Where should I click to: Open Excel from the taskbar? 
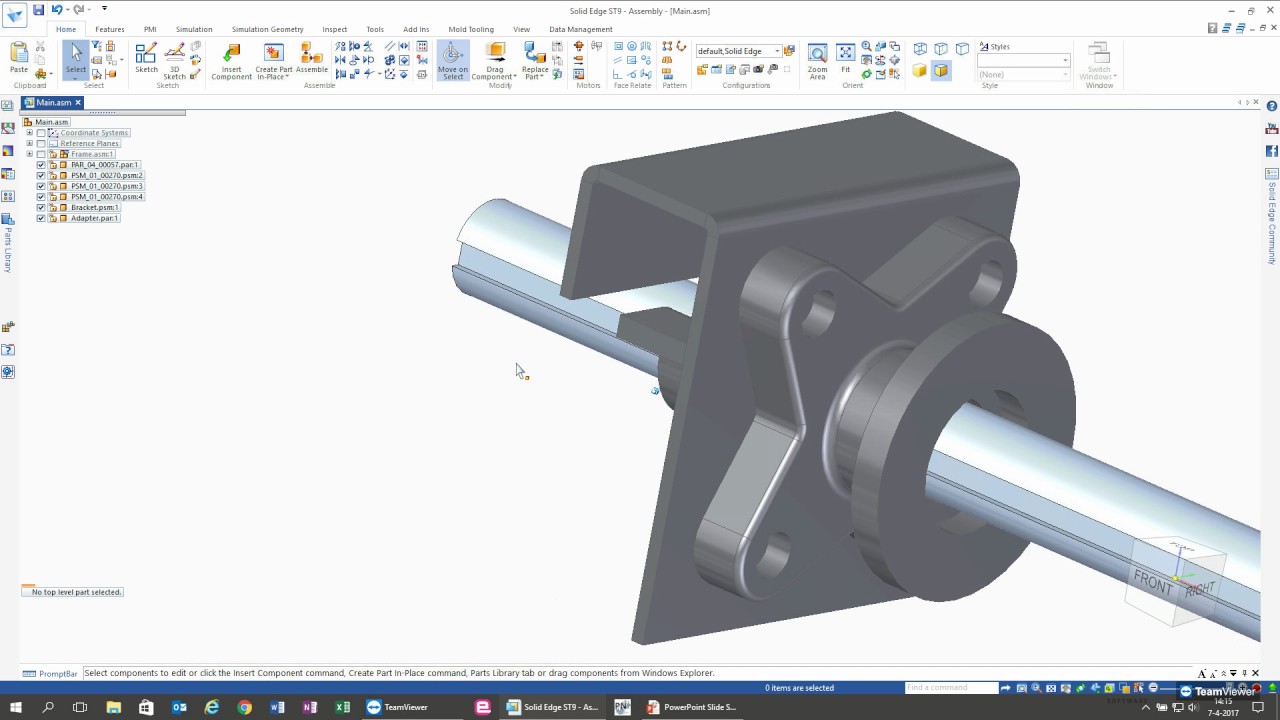click(343, 707)
